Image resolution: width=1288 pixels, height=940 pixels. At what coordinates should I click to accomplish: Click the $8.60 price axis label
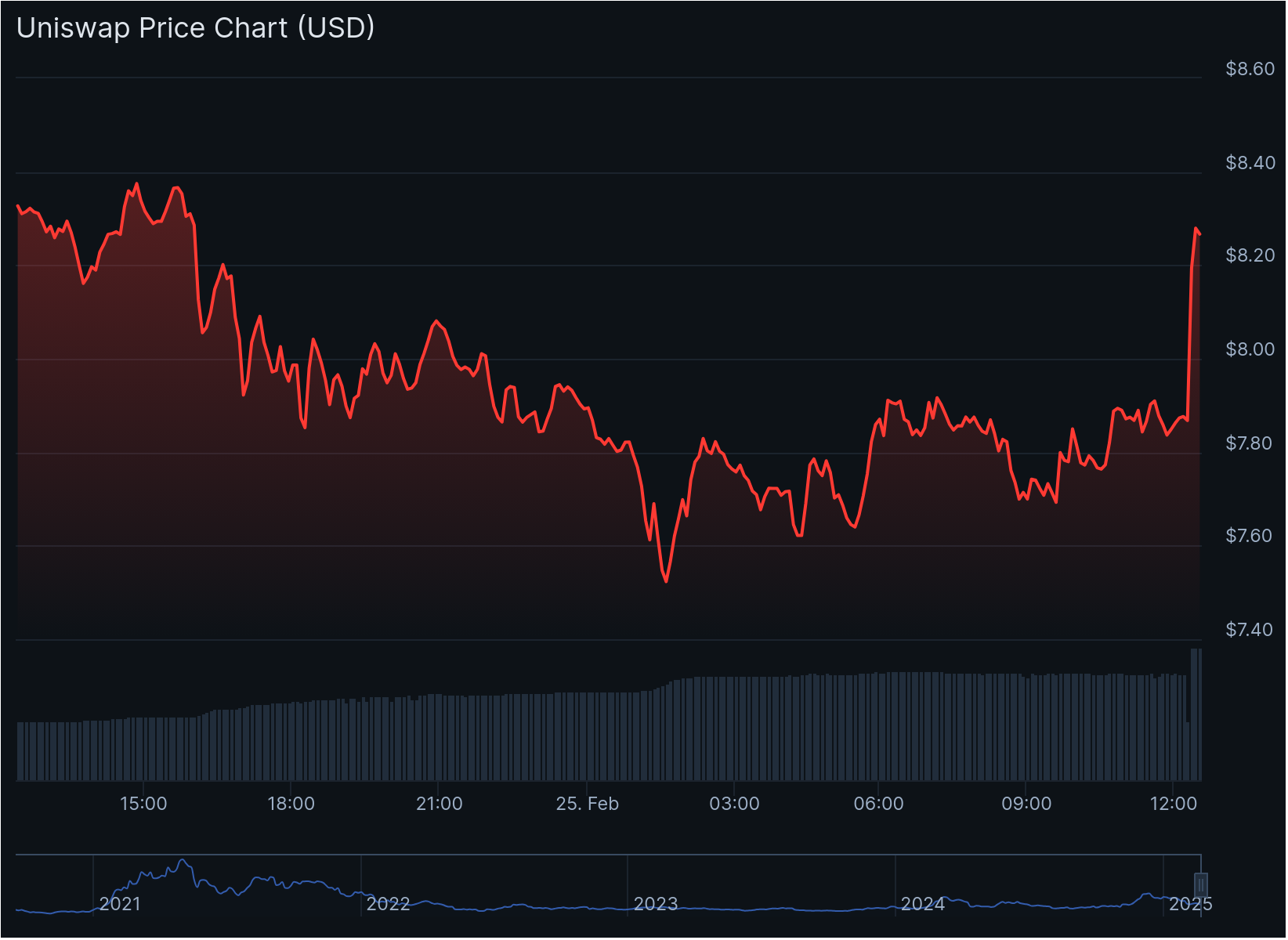click(1250, 69)
